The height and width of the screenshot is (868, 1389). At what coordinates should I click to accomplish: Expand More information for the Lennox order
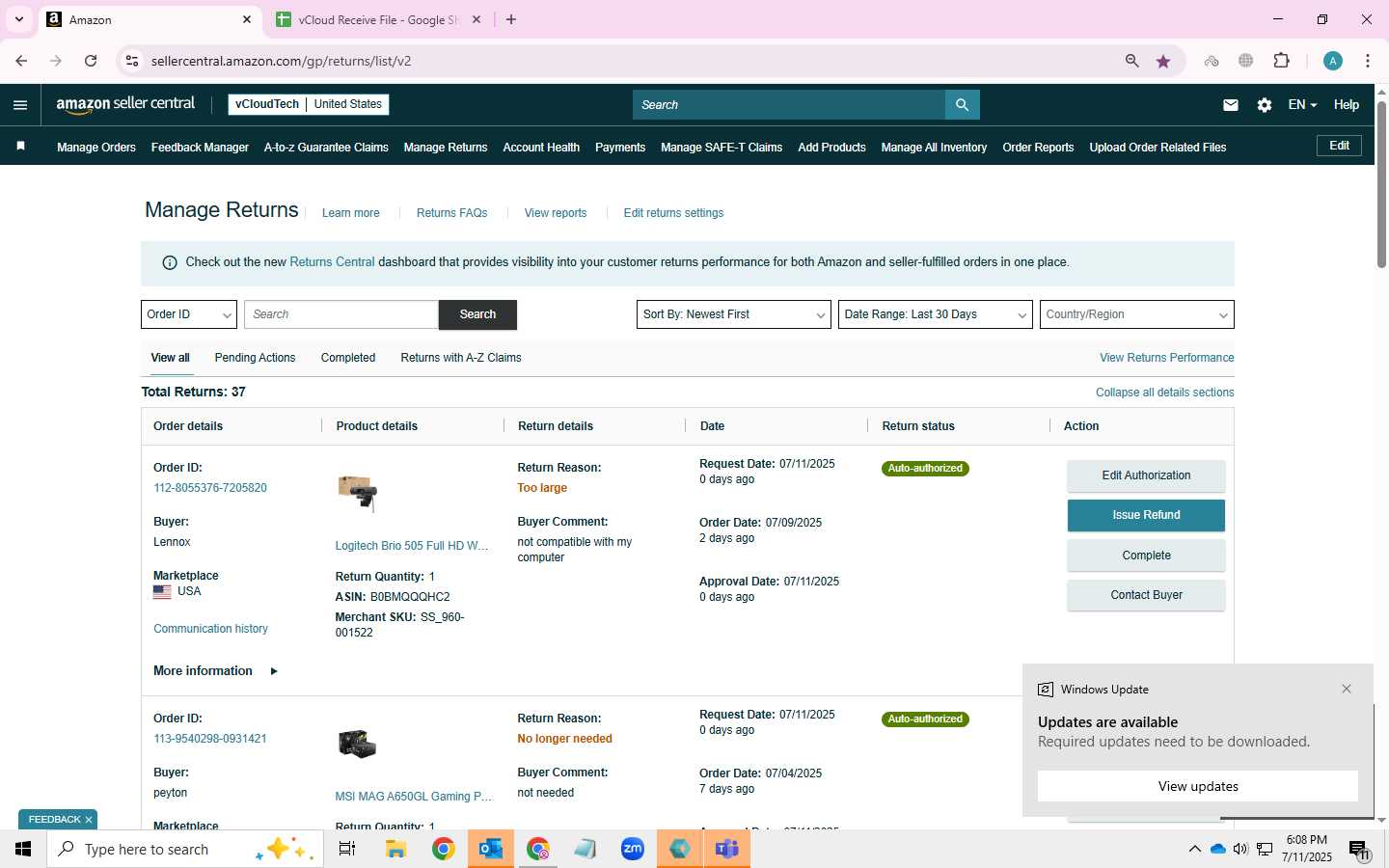pos(215,671)
